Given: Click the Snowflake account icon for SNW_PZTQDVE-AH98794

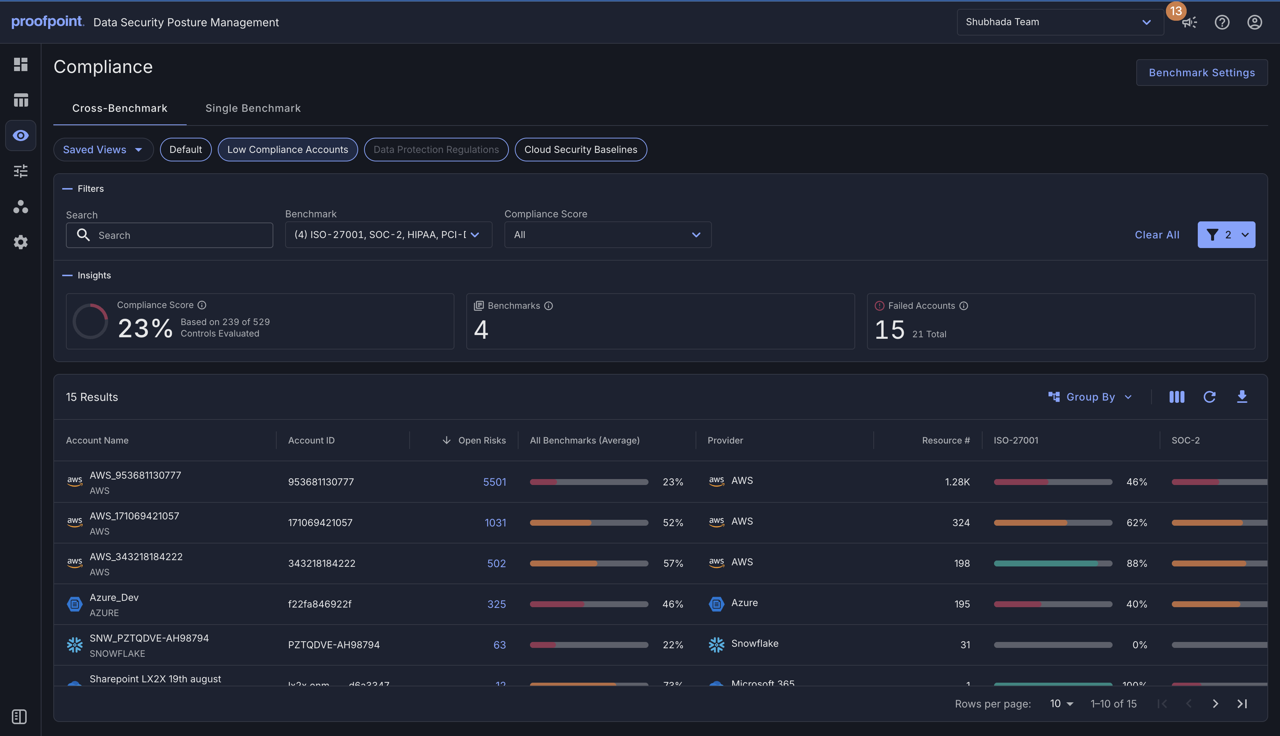Looking at the screenshot, I should tap(74, 645).
